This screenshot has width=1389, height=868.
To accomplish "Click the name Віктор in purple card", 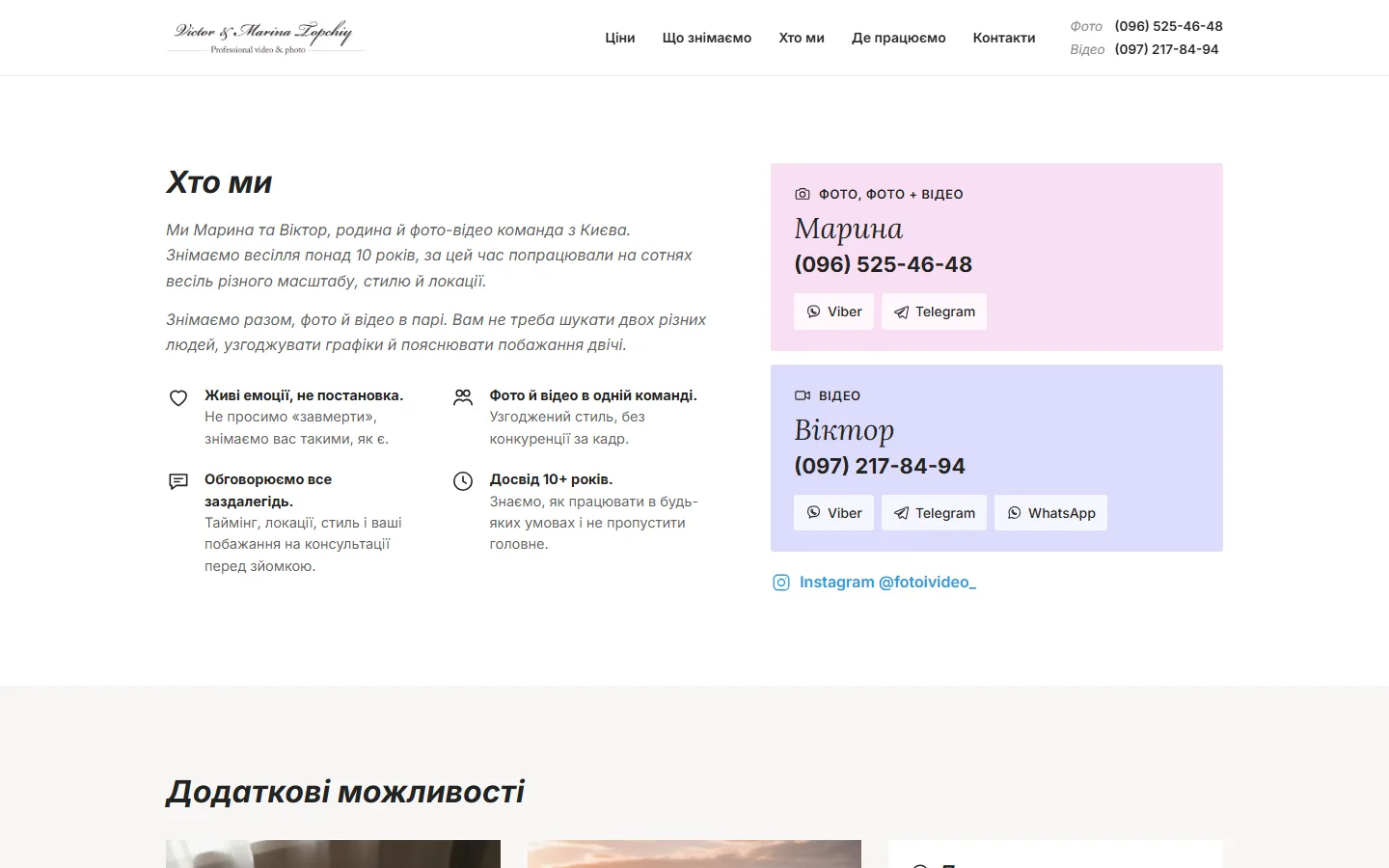I will [844, 430].
